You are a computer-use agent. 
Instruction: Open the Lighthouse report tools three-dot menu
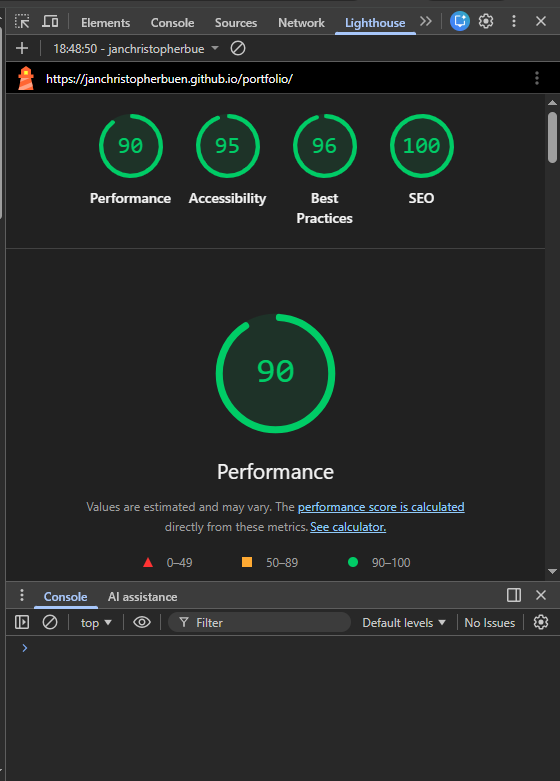(x=537, y=78)
